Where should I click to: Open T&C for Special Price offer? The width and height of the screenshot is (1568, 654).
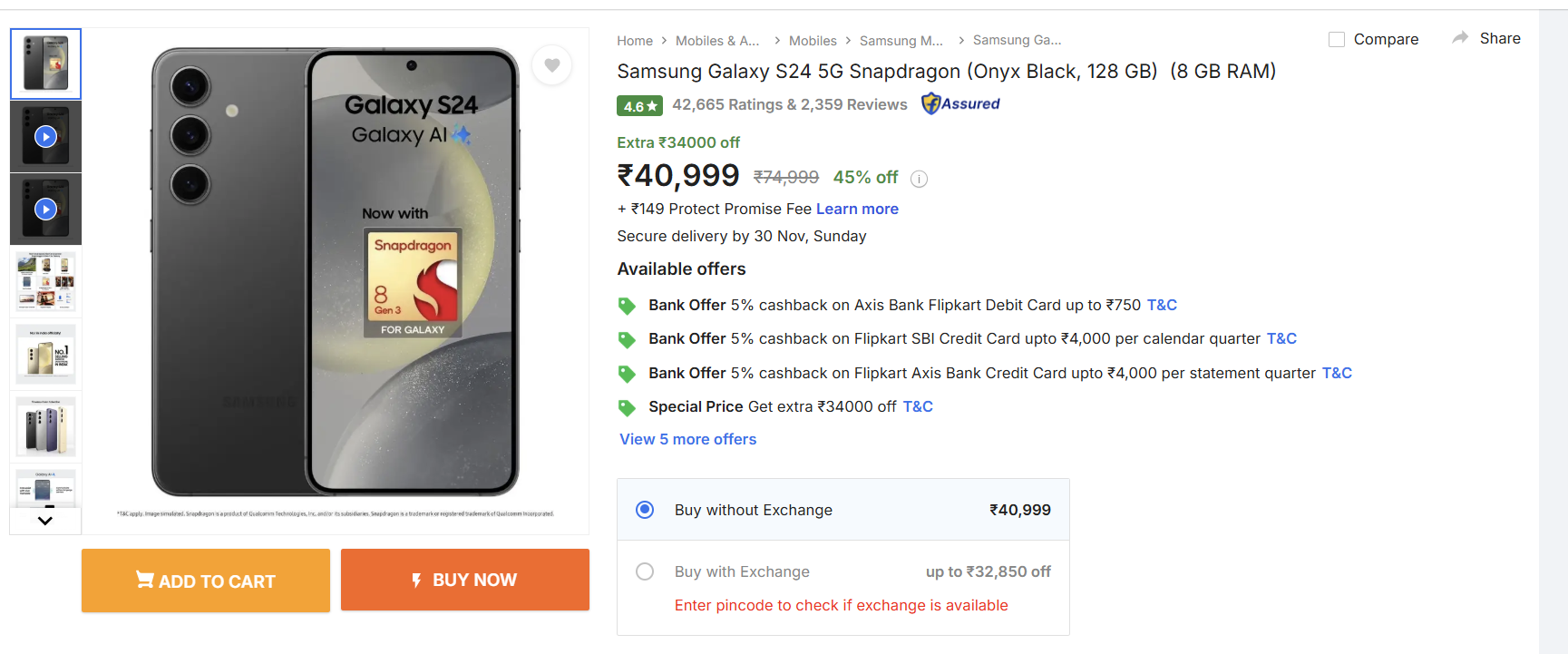pyautogui.click(x=918, y=406)
